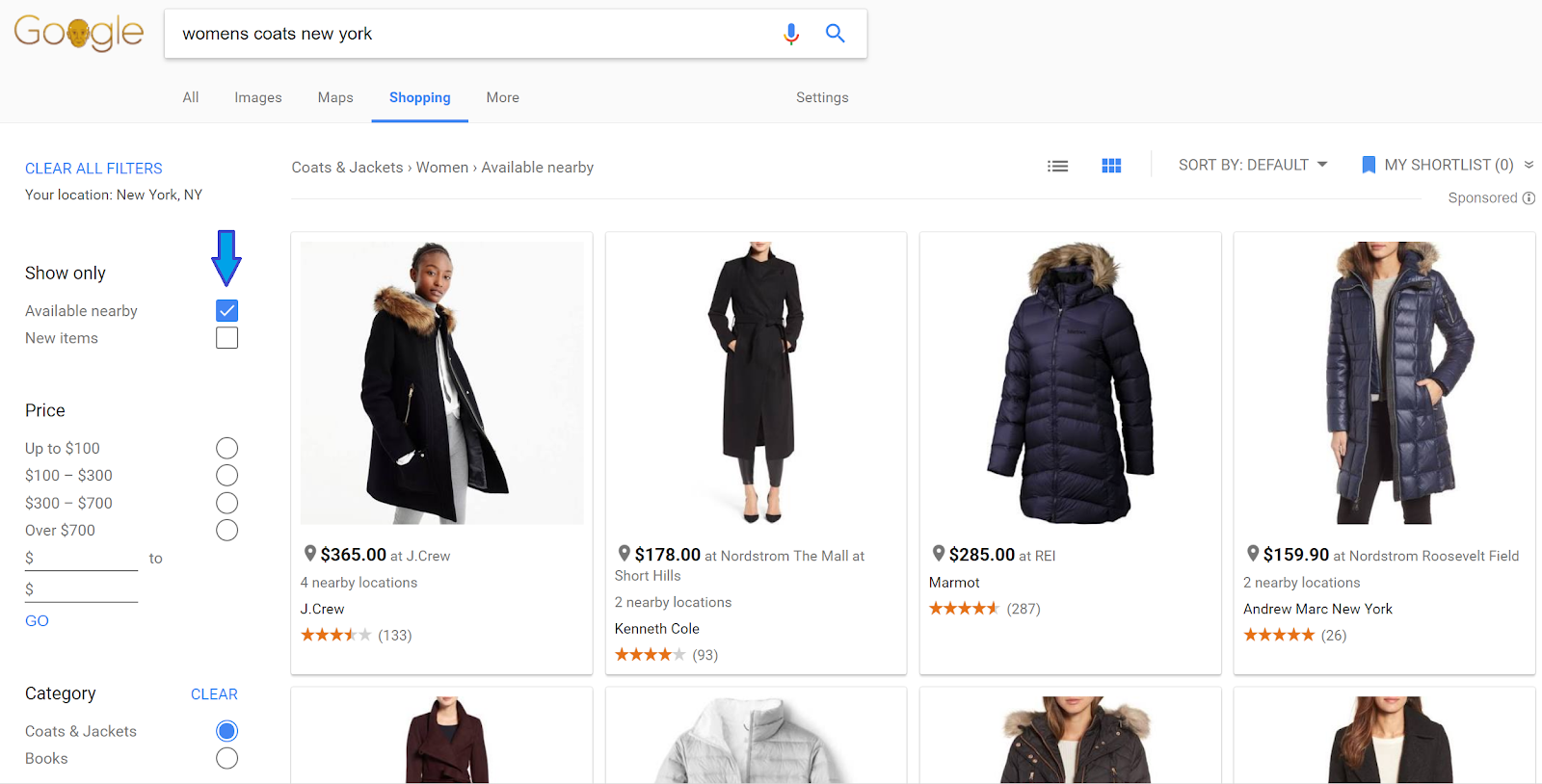The height and width of the screenshot is (784, 1542).
Task: Select Coats & Jackets category radio
Action: (226, 731)
